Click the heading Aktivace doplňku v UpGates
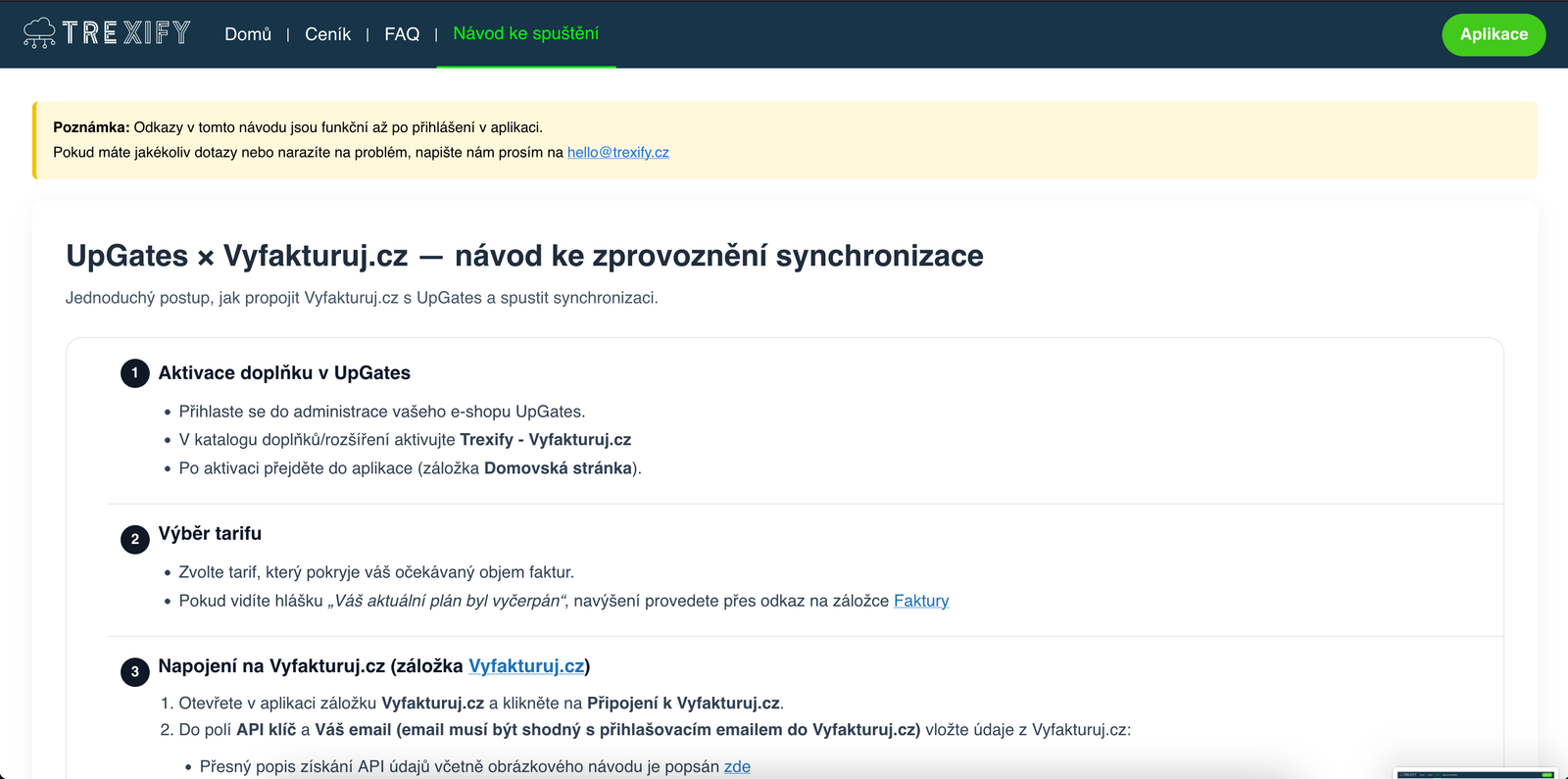Viewport: 1568px width, 779px height. (x=284, y=373)
